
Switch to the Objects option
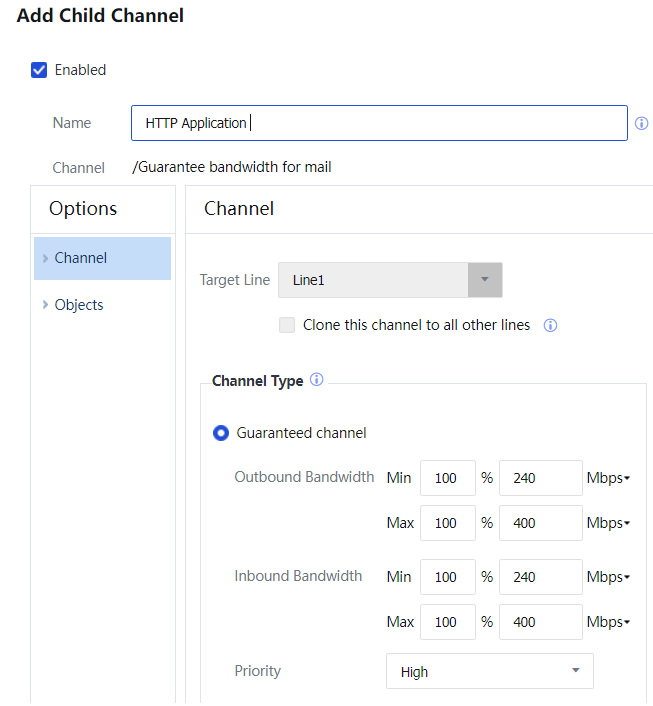coord(79,305)
